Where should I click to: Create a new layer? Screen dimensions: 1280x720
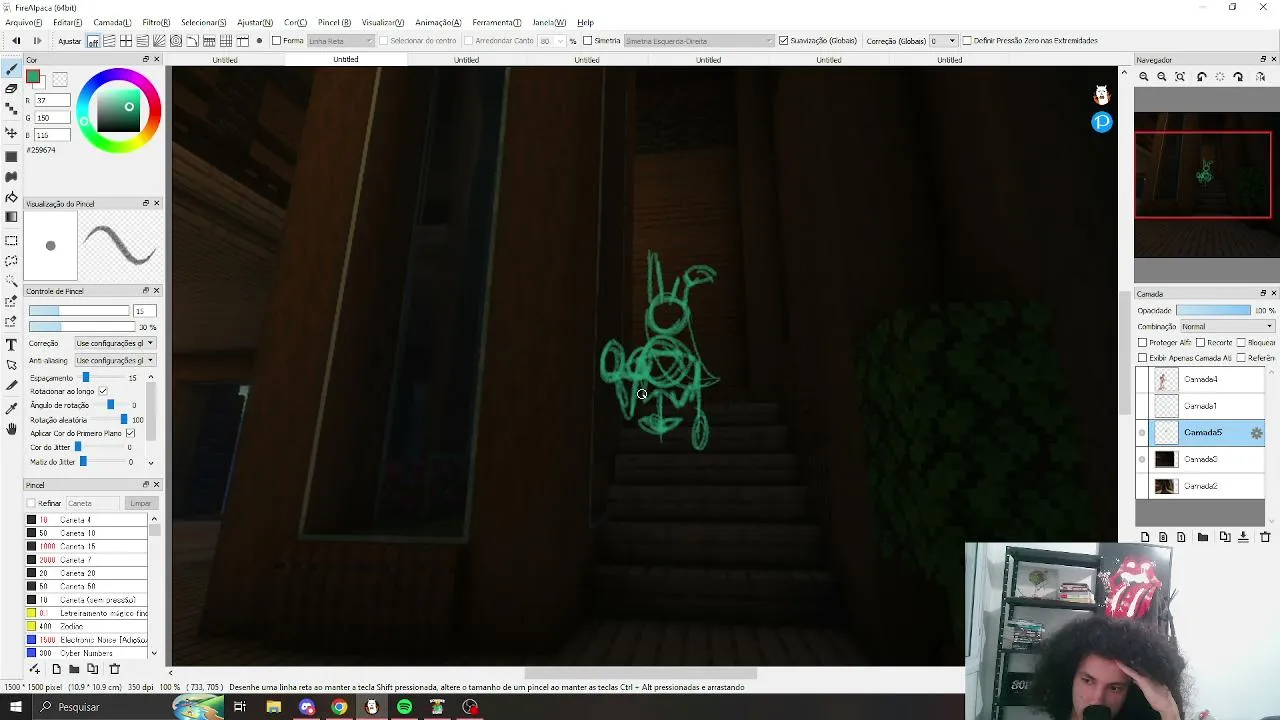click(1145, 537)
